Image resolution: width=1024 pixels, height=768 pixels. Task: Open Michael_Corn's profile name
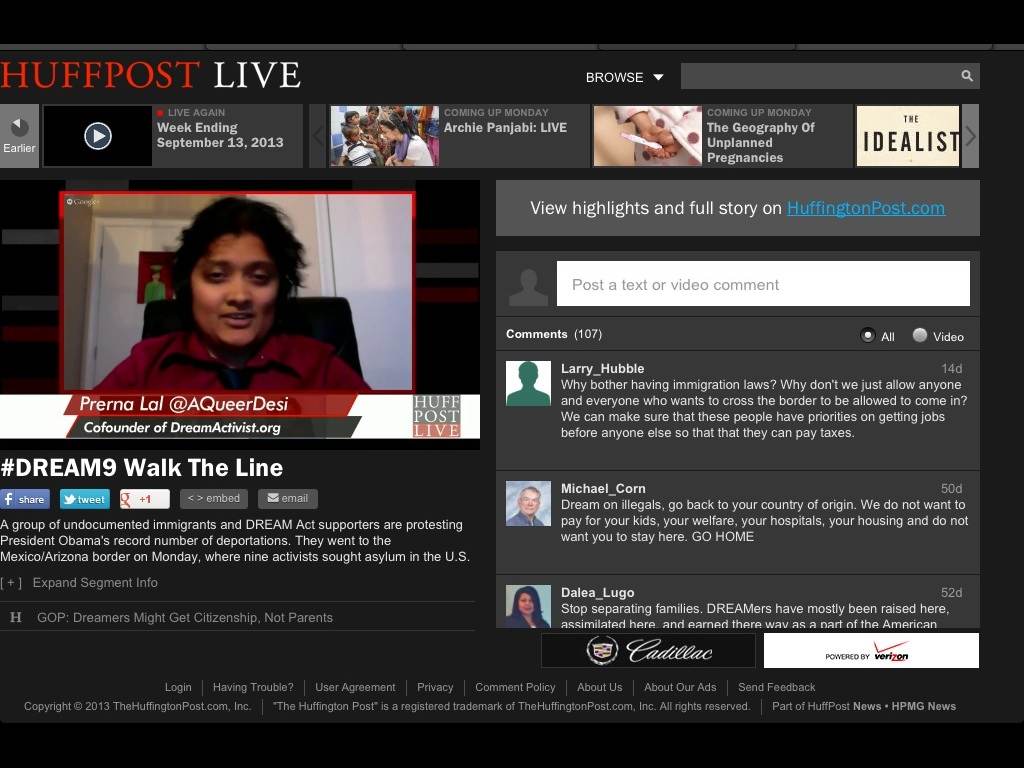point(603,488)
